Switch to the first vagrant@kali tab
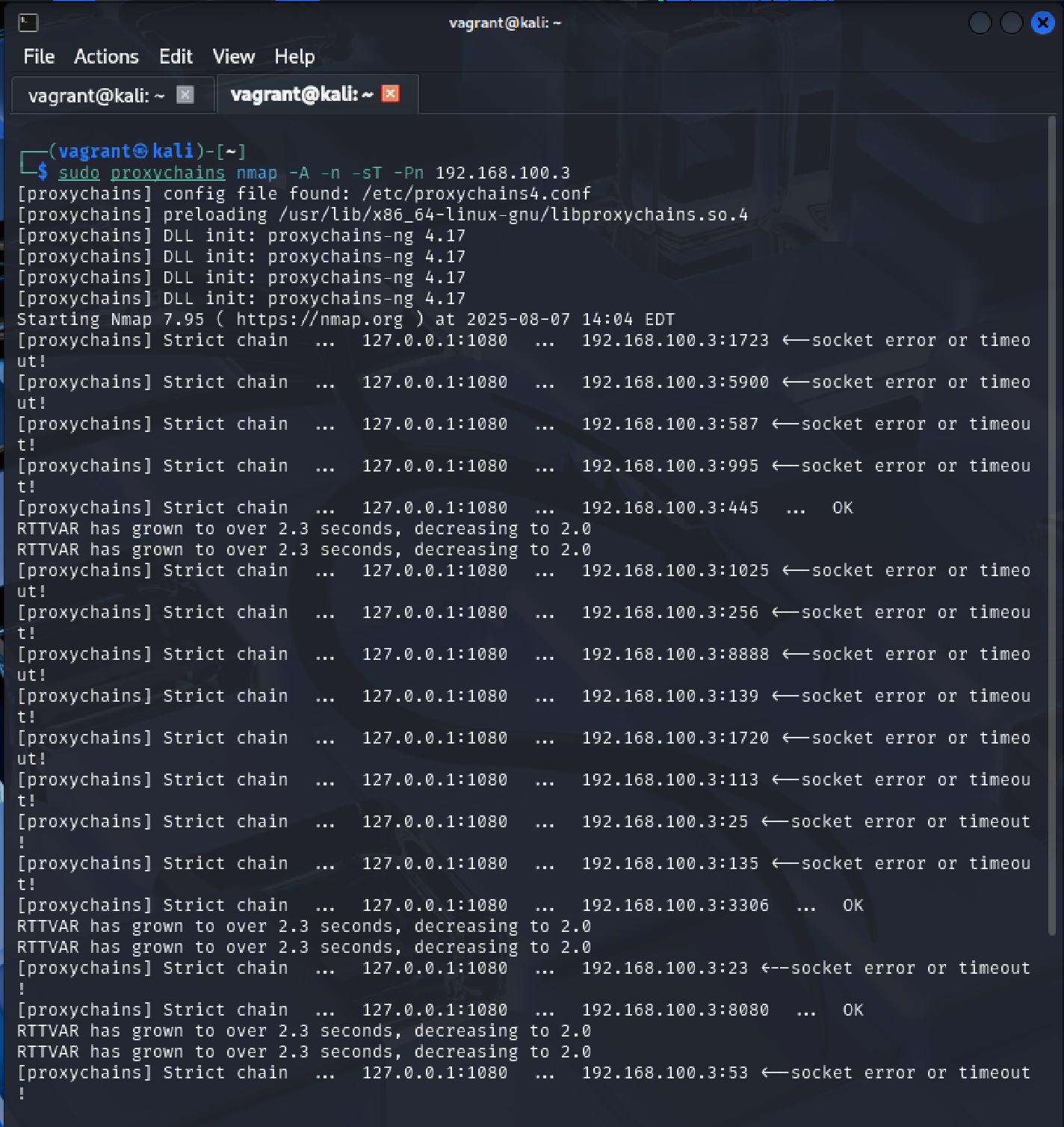The height and width of the screenshot is (1127, 1064). (96, 96)
